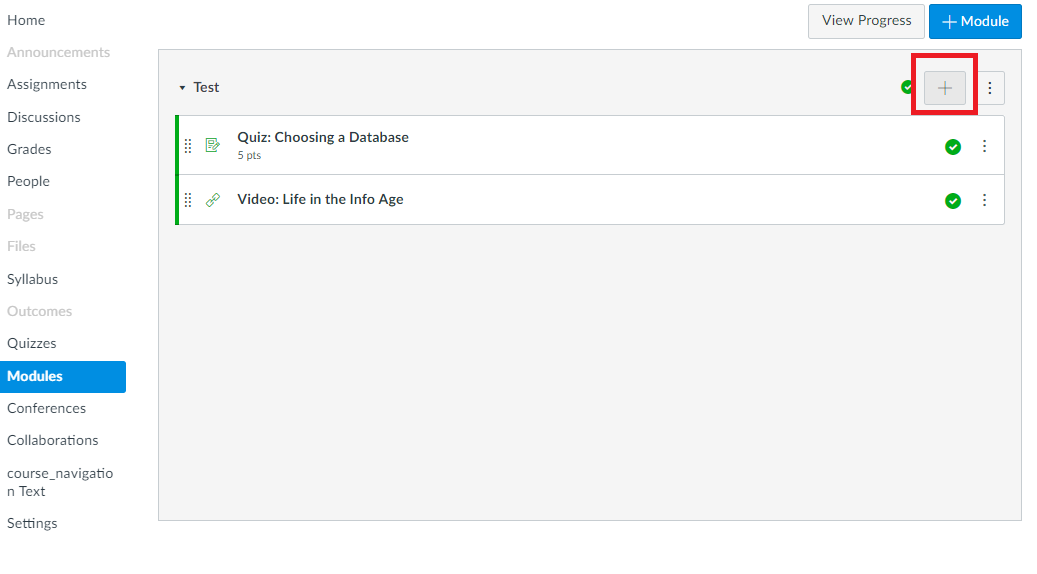The height and width of the screenshot is (574, 1037).
Task: Open course Settings in sidebar
Action: [x=32, y=523]
